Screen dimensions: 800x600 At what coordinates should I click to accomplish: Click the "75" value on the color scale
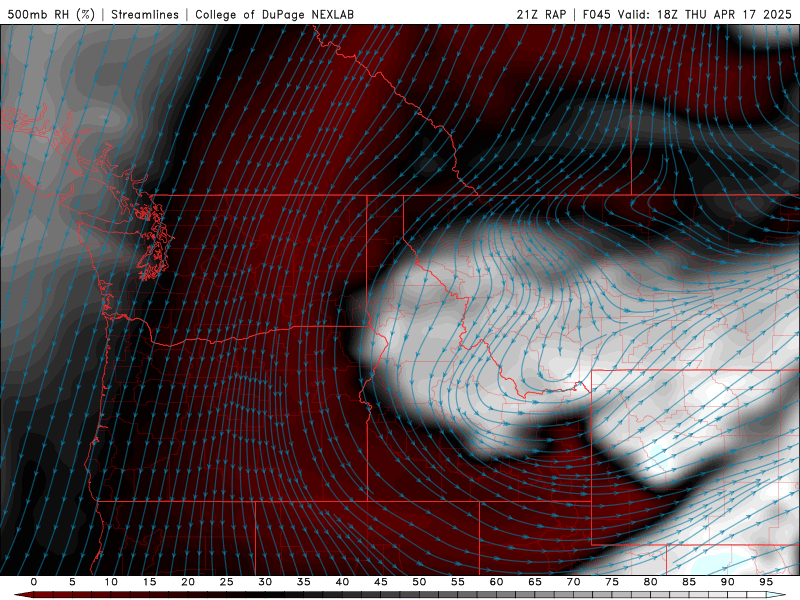(612, 582)
